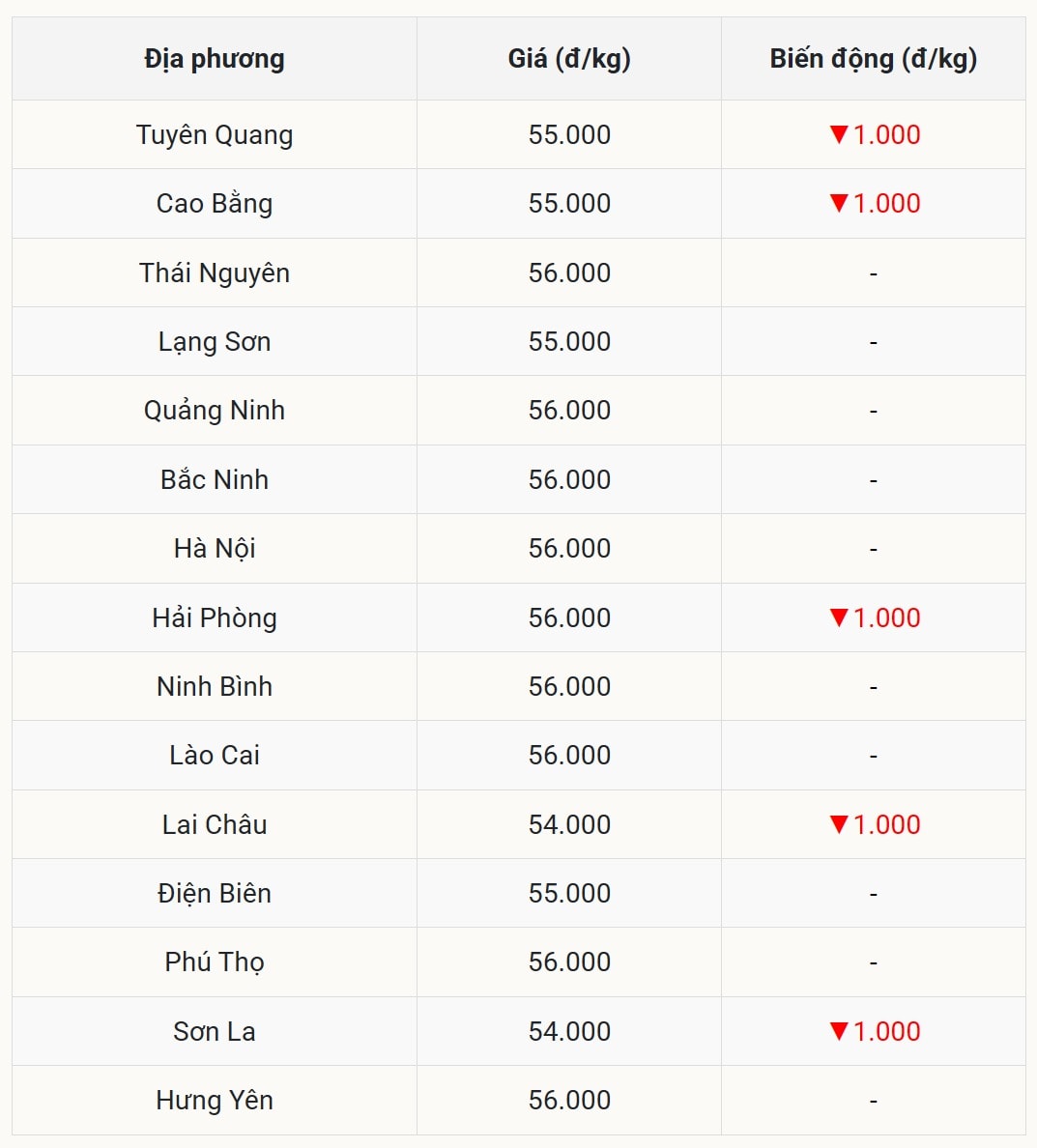Click the red down arrow for Tuyên Quang
Viewport: 1037px width, 1148px height.
[839, 134]
